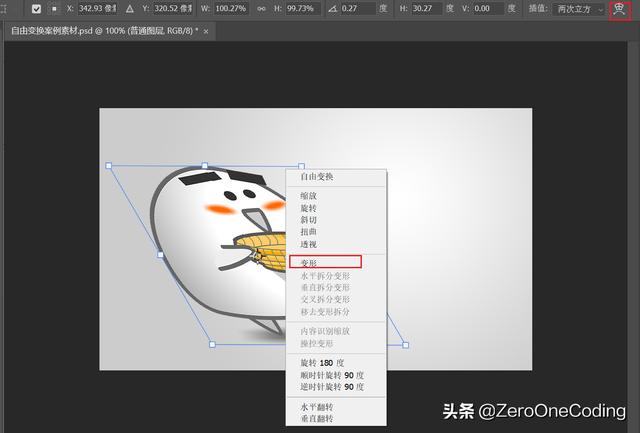Viewport: 640px width, 433px height.
Task: Open the 插值 interpolation dropdown
Action: click(x=580, y=9)
